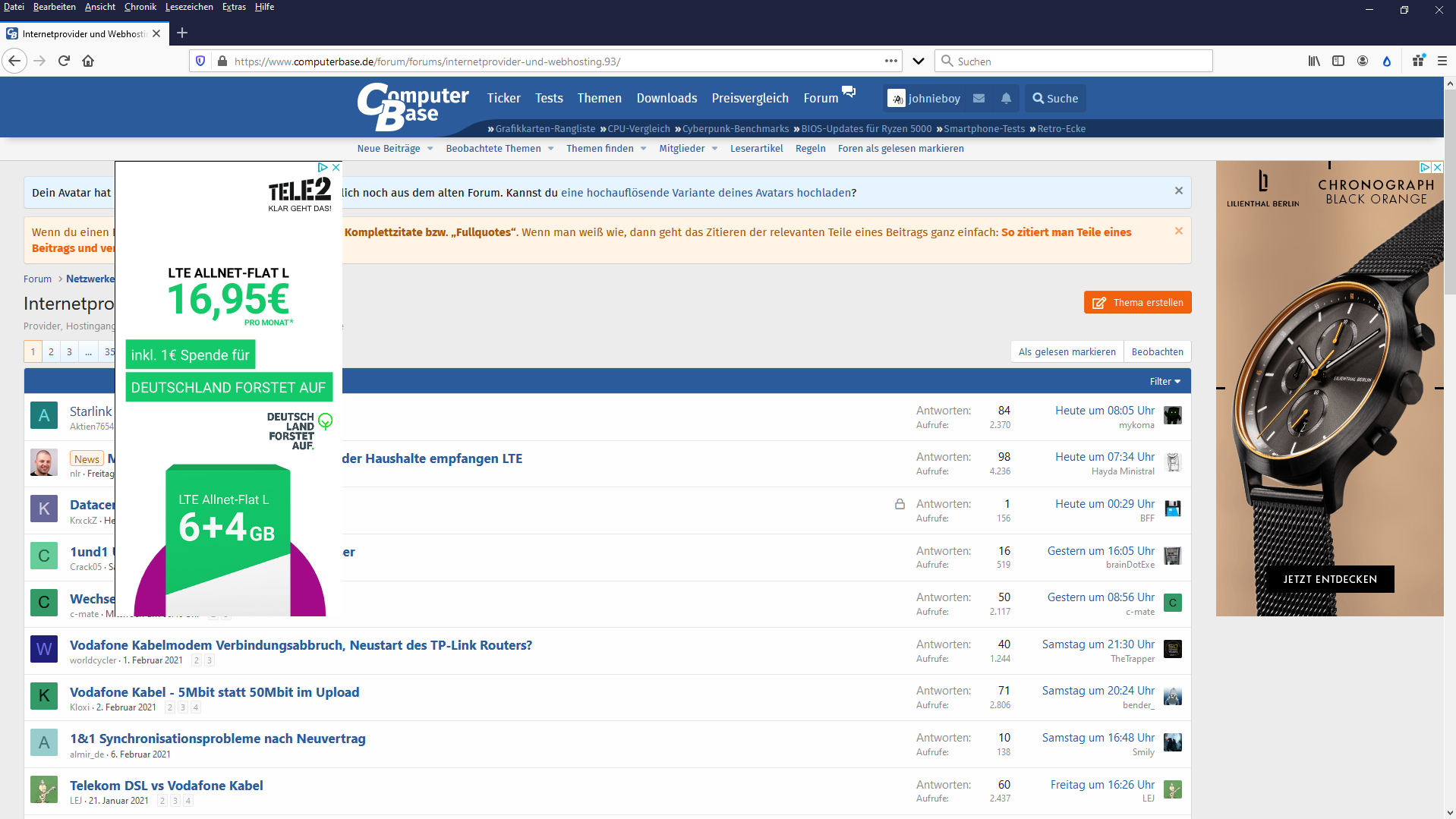This screenshot has width=1456, height=819.
Task: Open the extensions icon with badge
Action: [1418, 61]
